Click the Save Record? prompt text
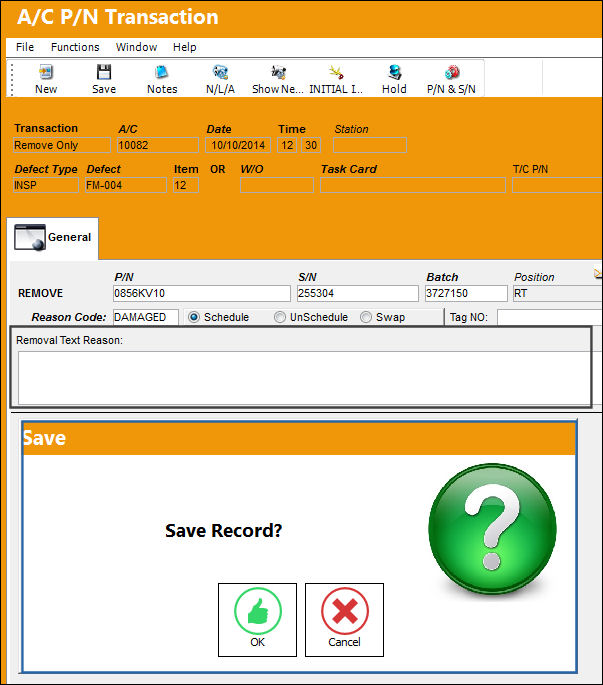Screen dimensions: 603x685 point(224,531)
